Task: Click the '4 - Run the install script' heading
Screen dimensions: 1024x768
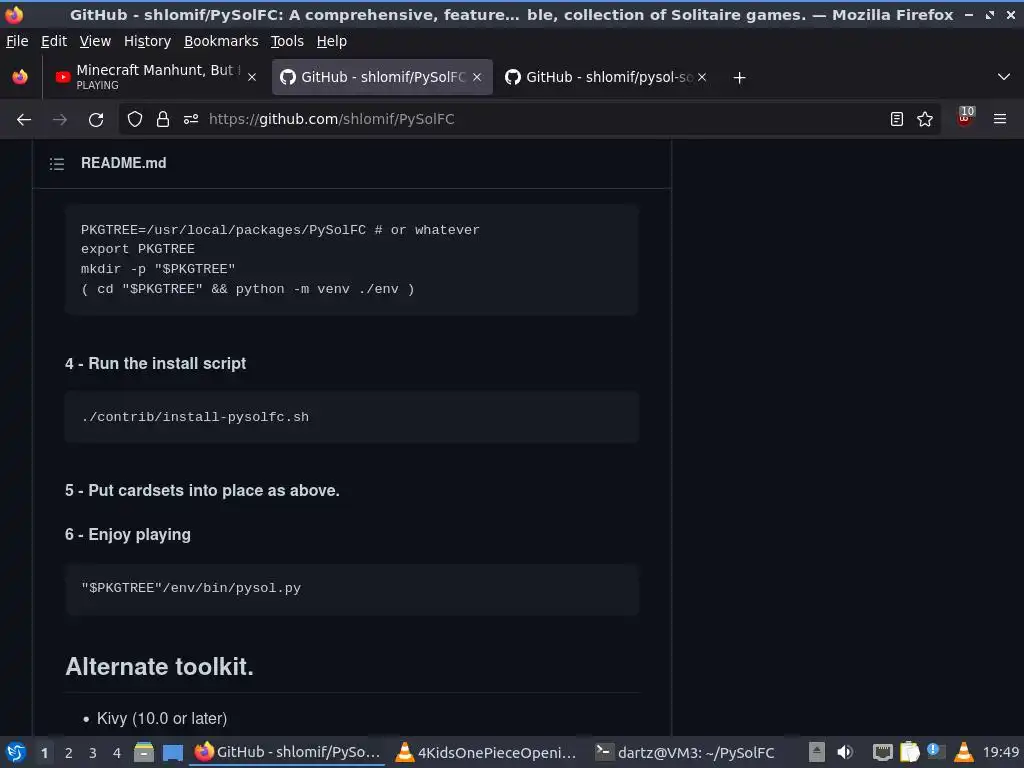Action: [155, 364]
